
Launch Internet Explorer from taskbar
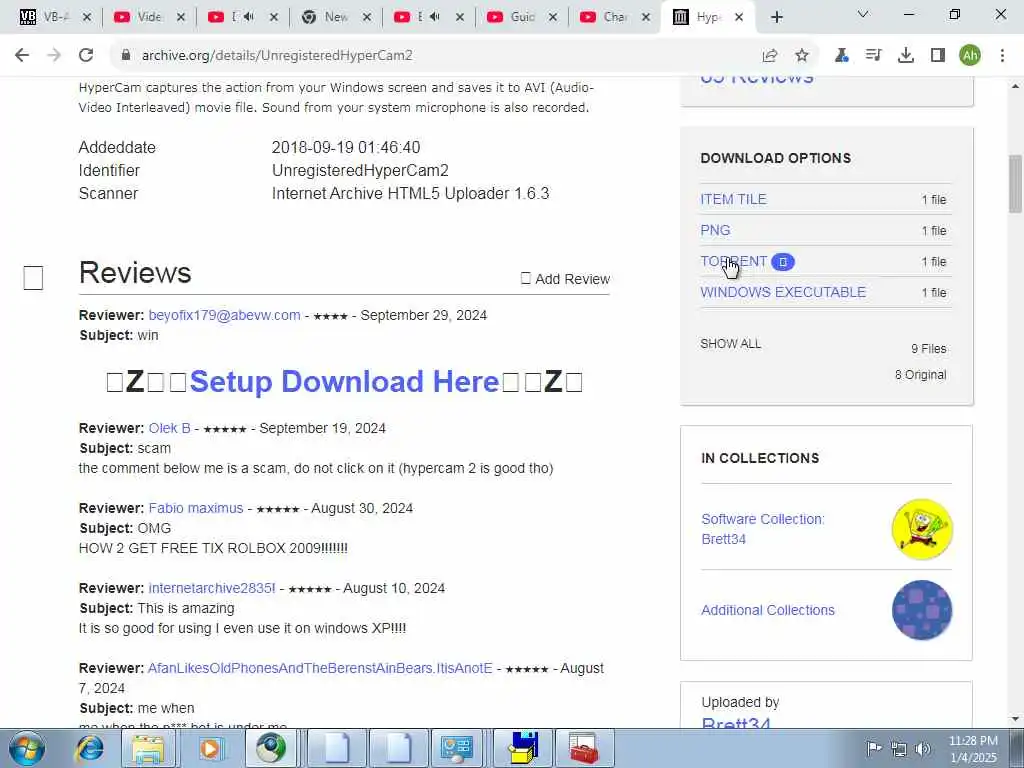coord(89,748)
